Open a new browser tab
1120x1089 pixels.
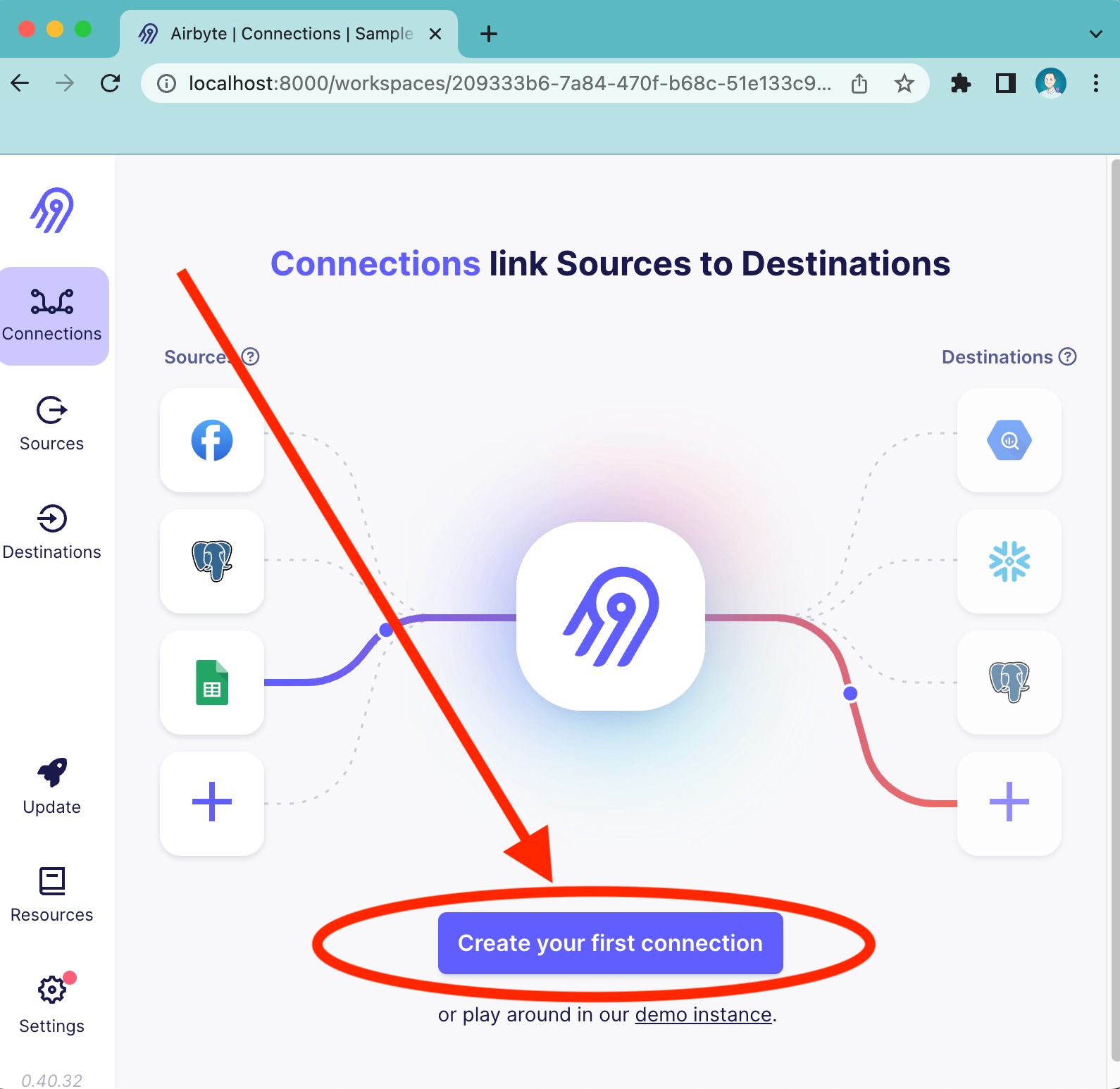point(489,34)
